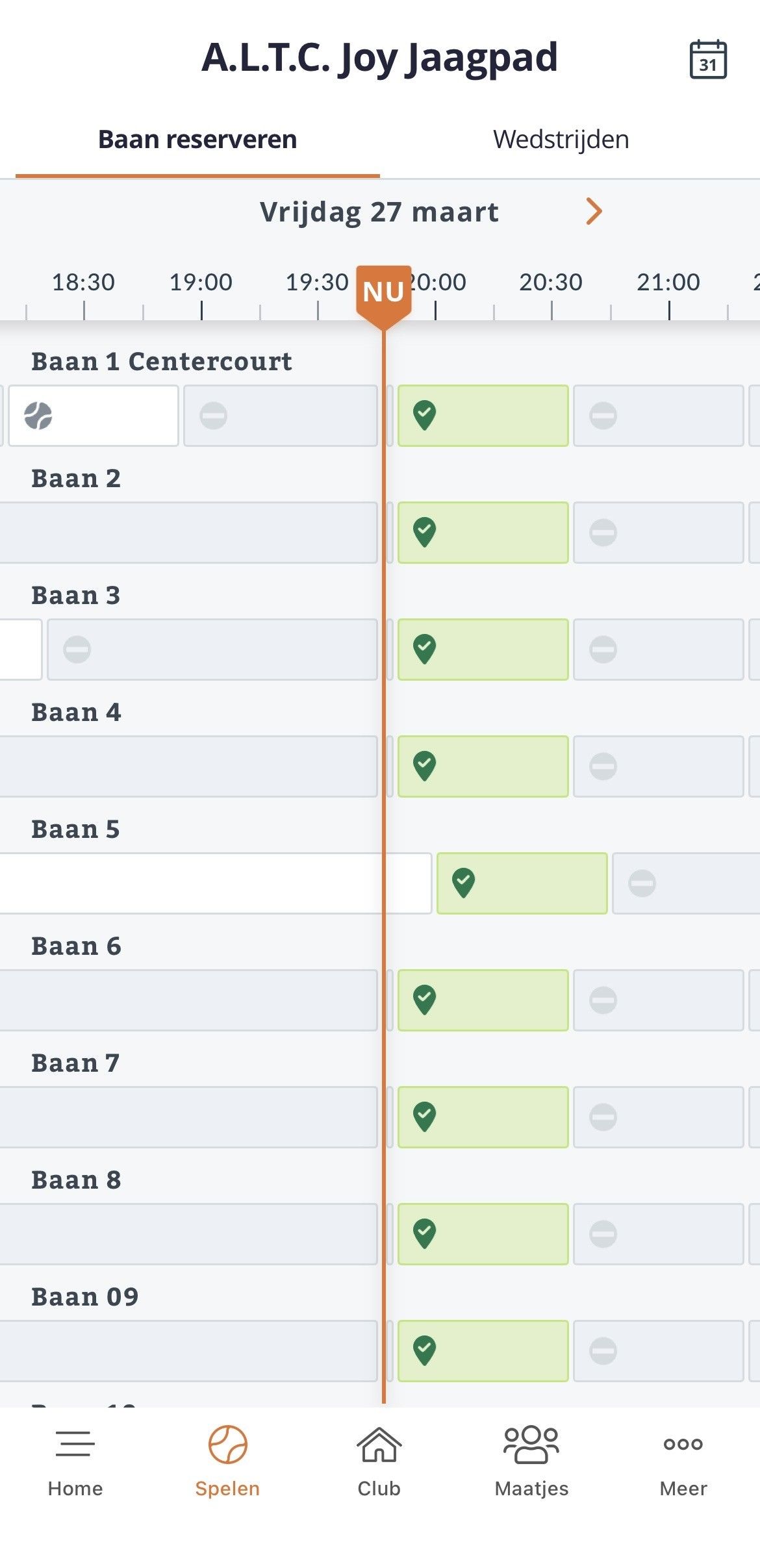Screen dimensions: 760x1568
Task: Tap the 21:00 time label on timeline
Action: click(x=668, y=283)
